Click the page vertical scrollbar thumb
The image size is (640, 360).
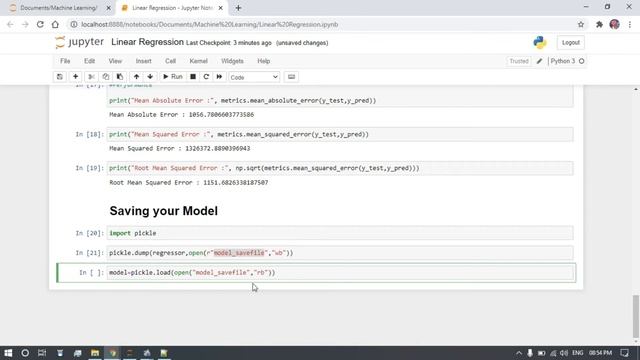[636, 316]
